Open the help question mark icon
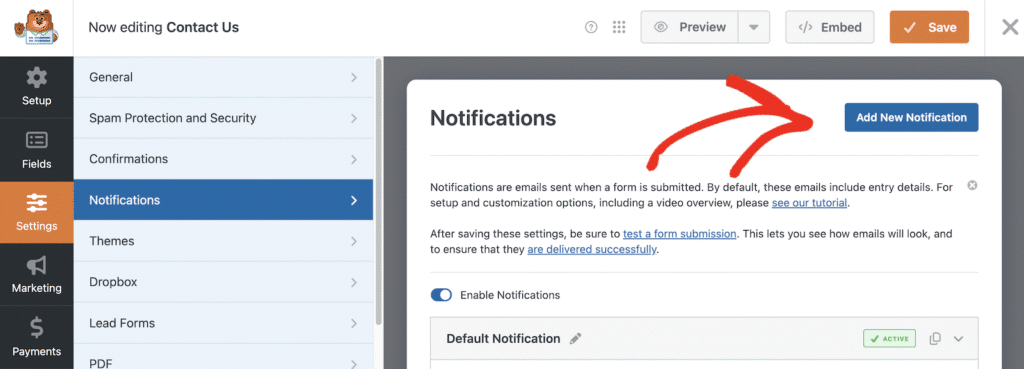 pos(591,27)
